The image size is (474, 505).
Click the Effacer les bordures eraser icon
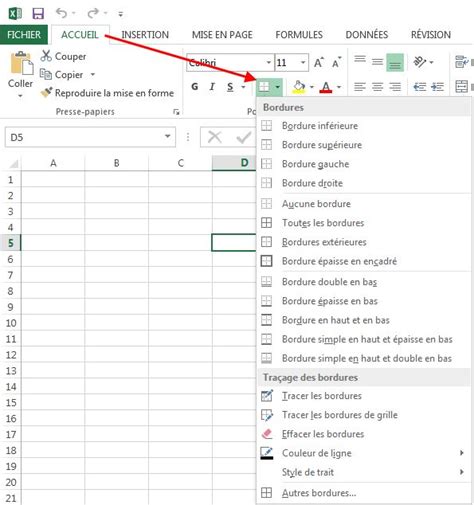pyautogui.click(x=267, y=434)
